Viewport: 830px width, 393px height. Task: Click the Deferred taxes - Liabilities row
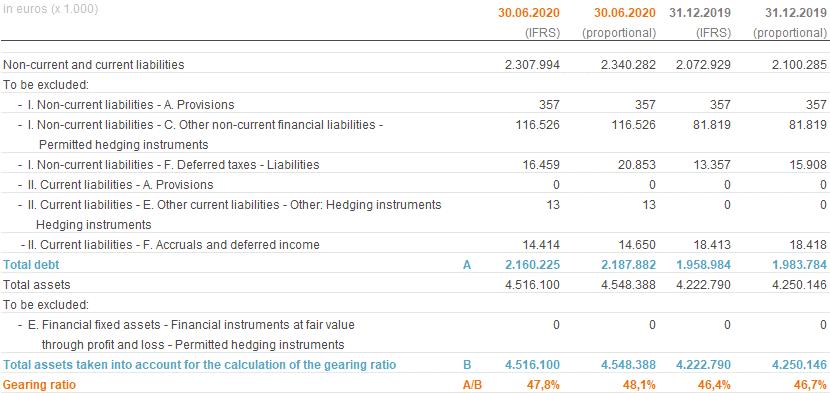pos(415,165)
